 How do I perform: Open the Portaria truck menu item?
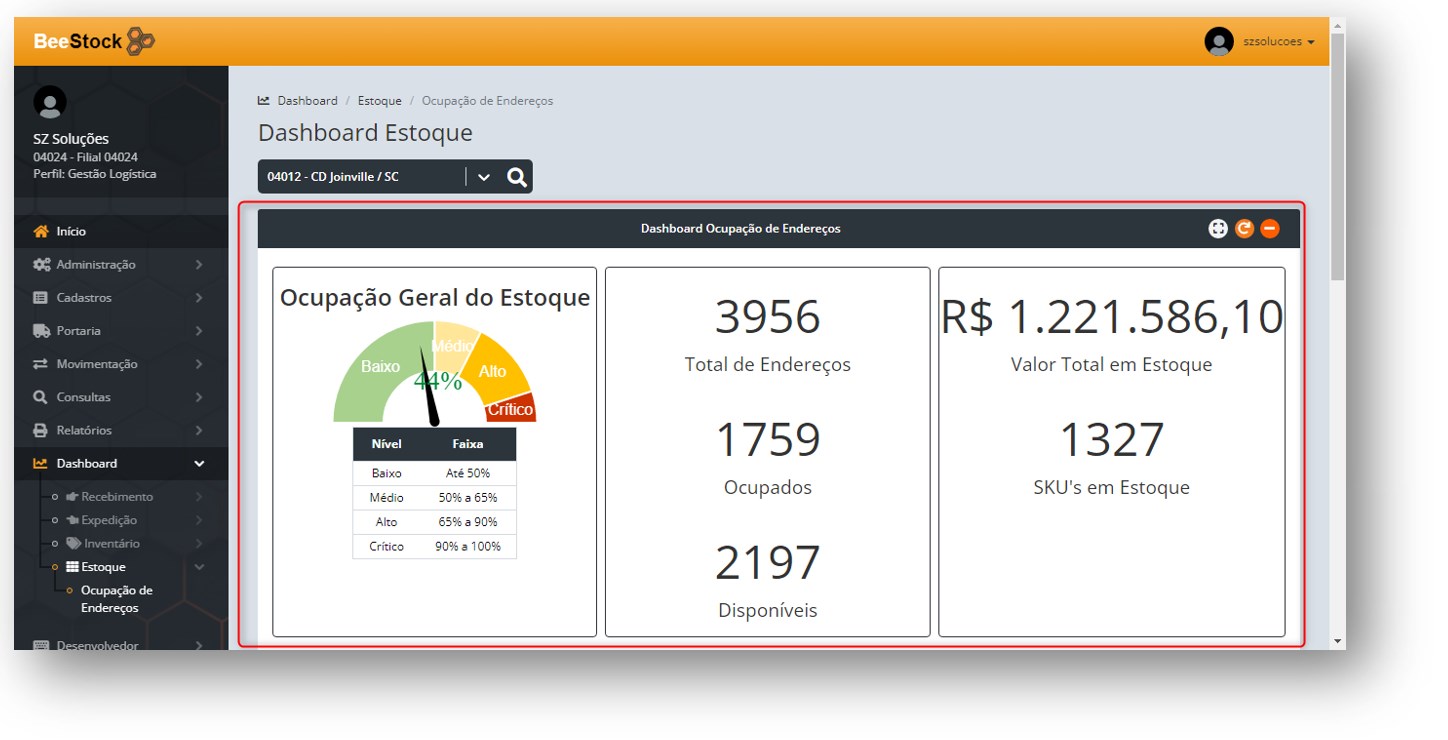click(78, 331)
